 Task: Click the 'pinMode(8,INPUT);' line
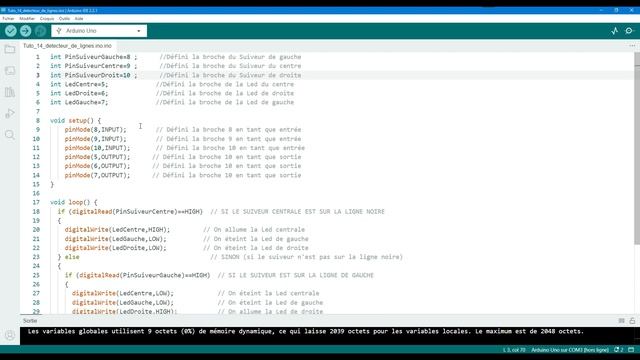coord(96,129)
